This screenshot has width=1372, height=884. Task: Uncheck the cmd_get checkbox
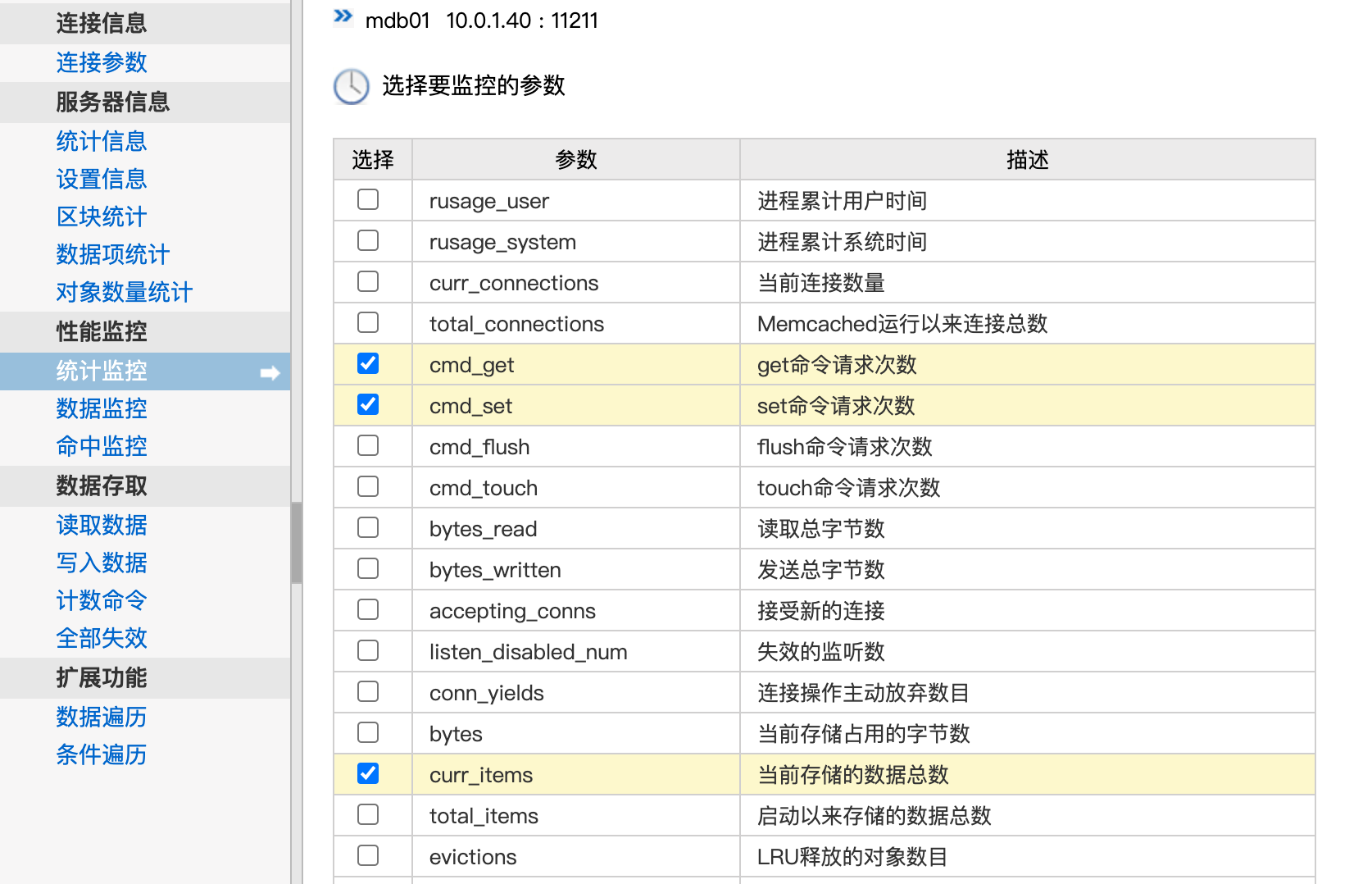tap(368, 363)
